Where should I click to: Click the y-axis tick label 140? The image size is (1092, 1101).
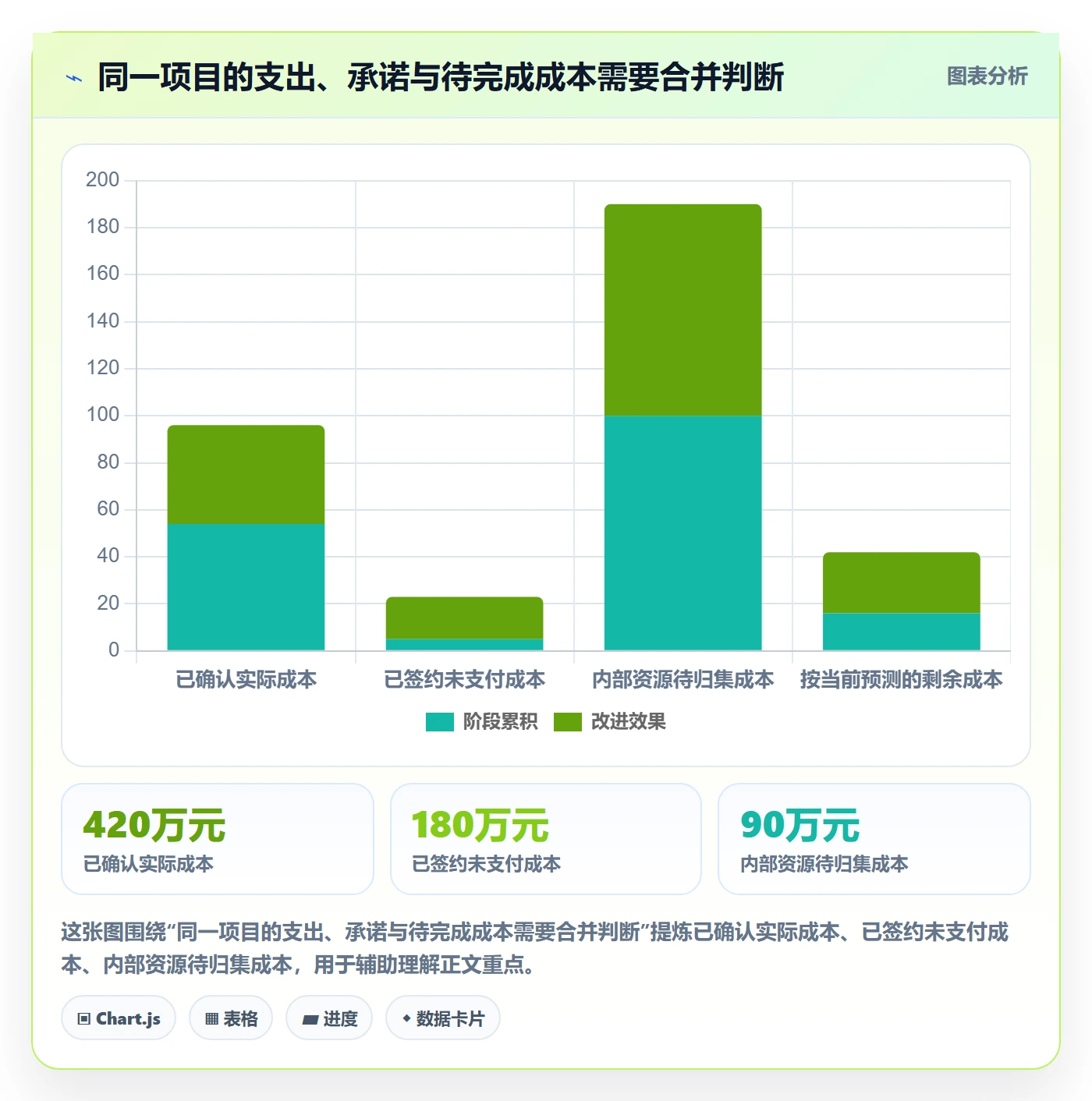click(x=102, y=321)
